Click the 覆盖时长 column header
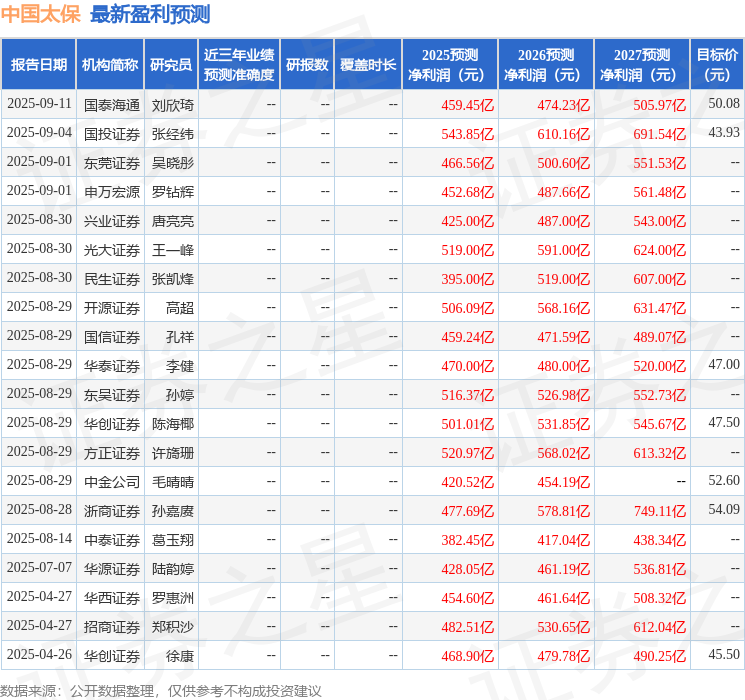 tap(368, 65)
